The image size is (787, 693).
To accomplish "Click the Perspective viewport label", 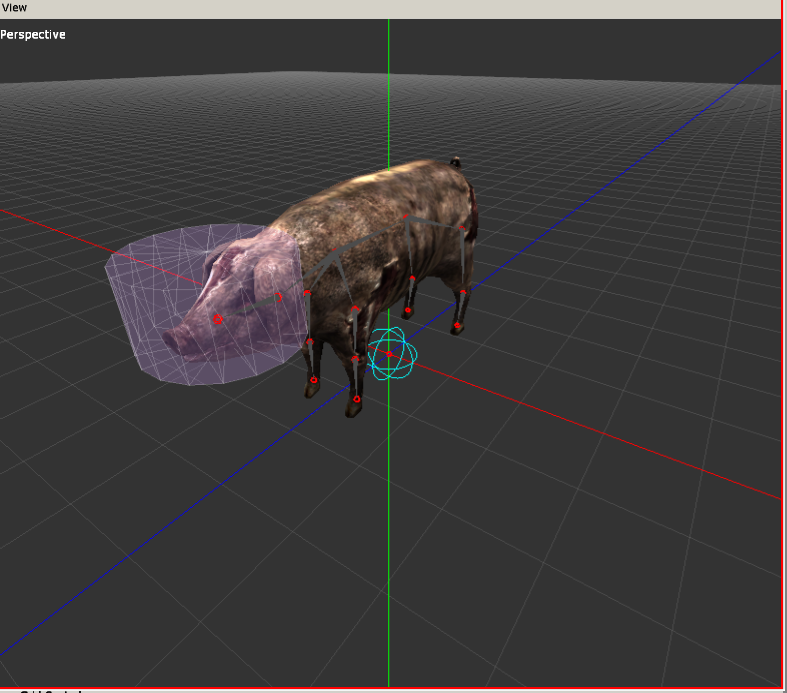I will click(x=33, y=35).
